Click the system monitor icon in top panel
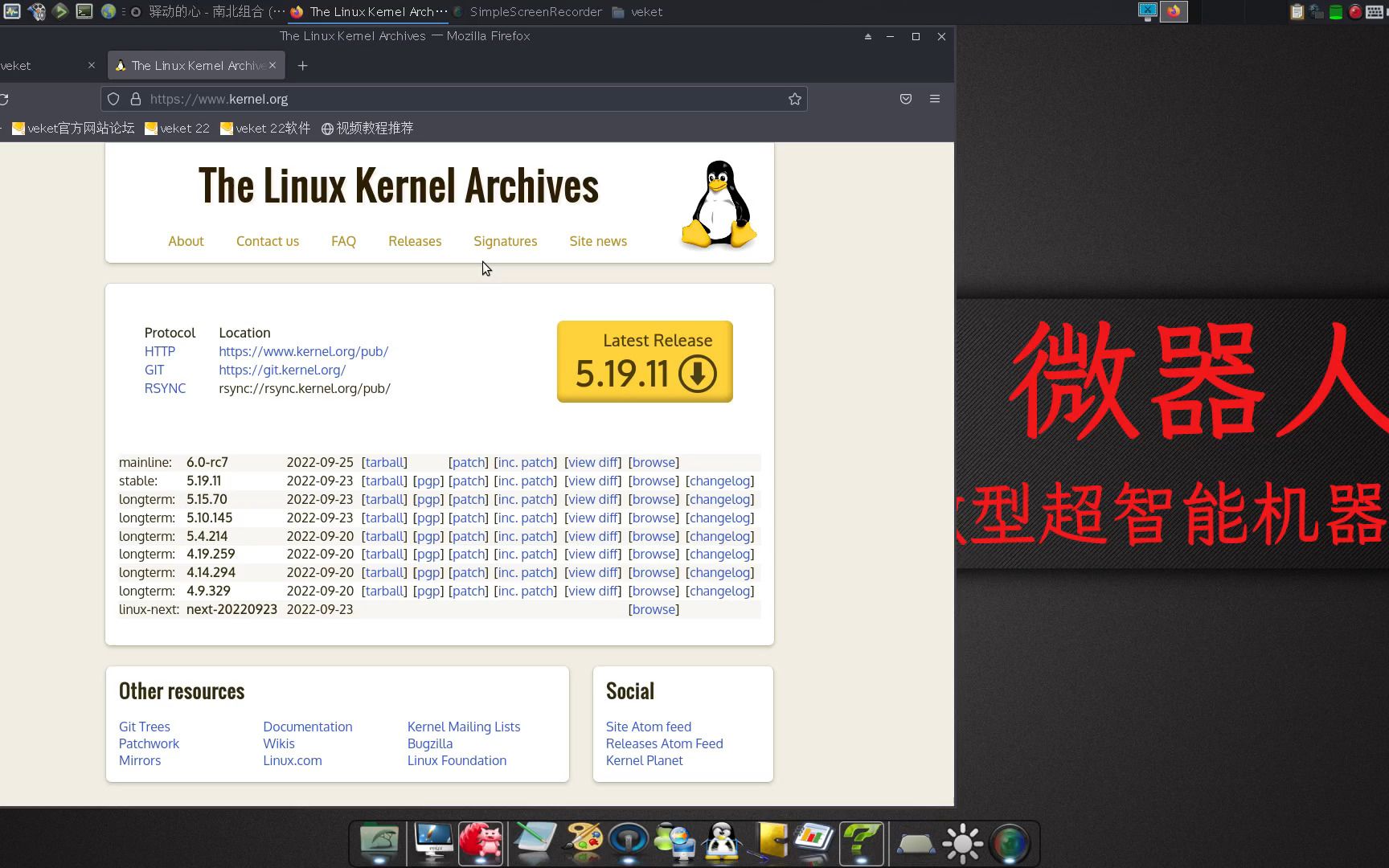 pyautogui.click(x=12, y=11)
